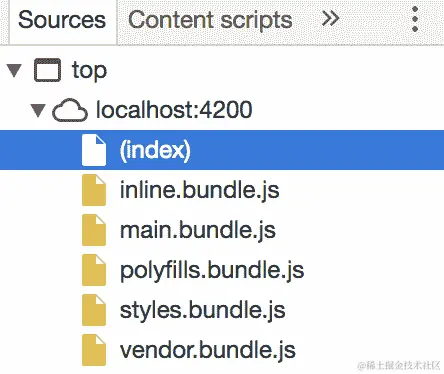Open polyfills.bundle.js
The width and height of the screenshot is (444, 374).
pyautogui.click(x=212, y=270)
